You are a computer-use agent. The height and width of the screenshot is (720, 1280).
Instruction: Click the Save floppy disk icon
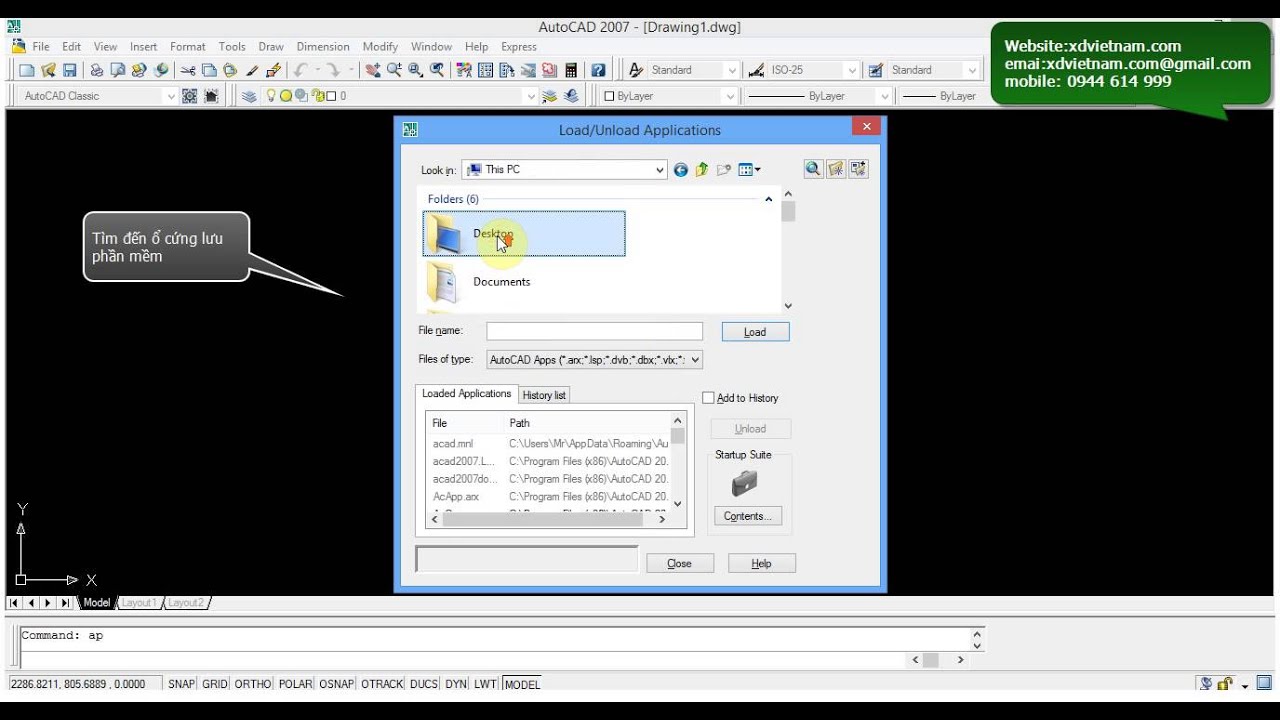click(x=70, y=70)
